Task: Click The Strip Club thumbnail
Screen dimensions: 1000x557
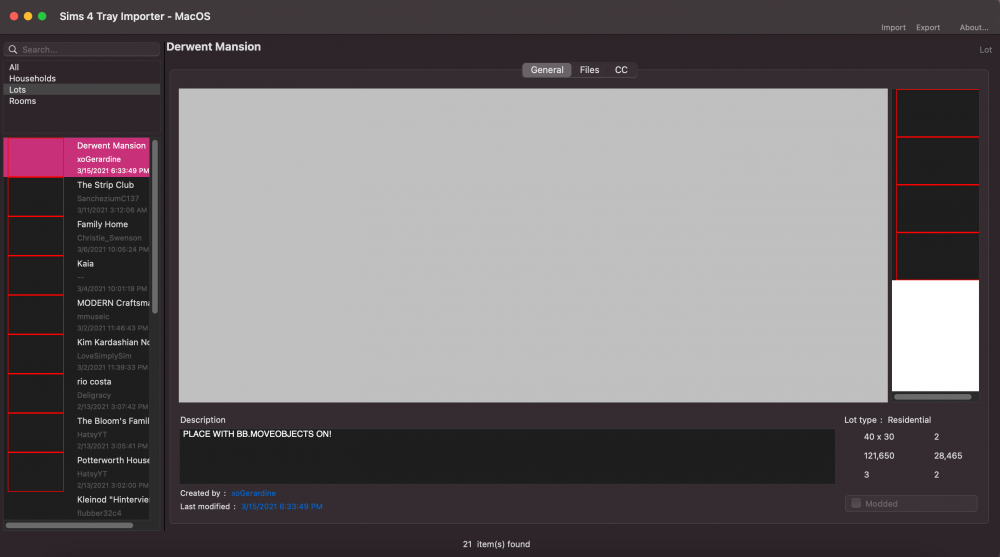Action: [x=36, y=197]
